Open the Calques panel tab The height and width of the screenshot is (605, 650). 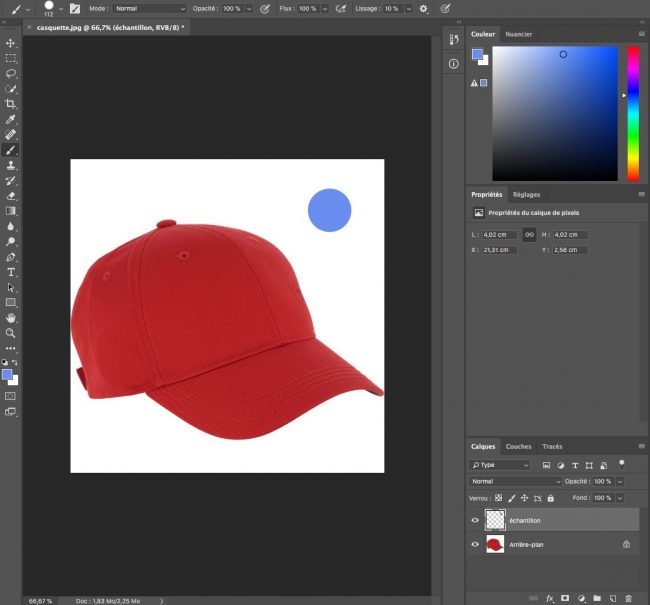pyautogui.click(x=483, y=447)
